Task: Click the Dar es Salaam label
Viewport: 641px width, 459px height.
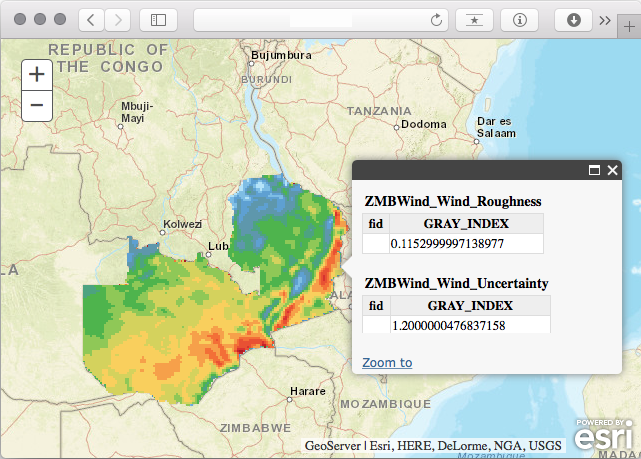Action: click(x=496, y=127)
